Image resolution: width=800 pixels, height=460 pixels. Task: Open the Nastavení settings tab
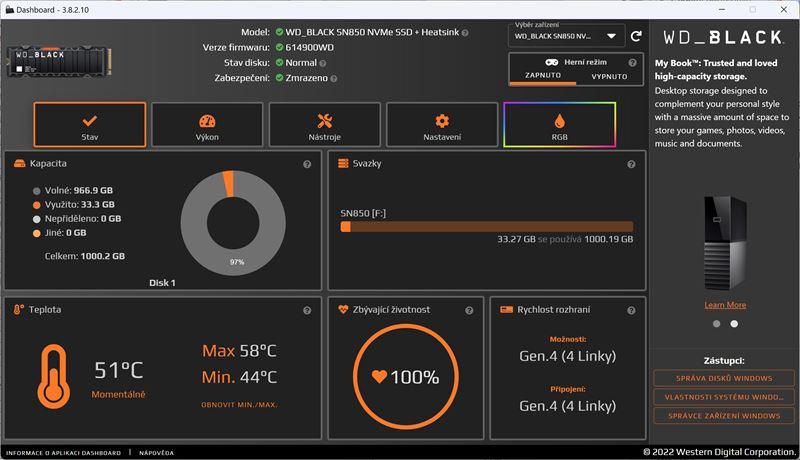point(442,125)
